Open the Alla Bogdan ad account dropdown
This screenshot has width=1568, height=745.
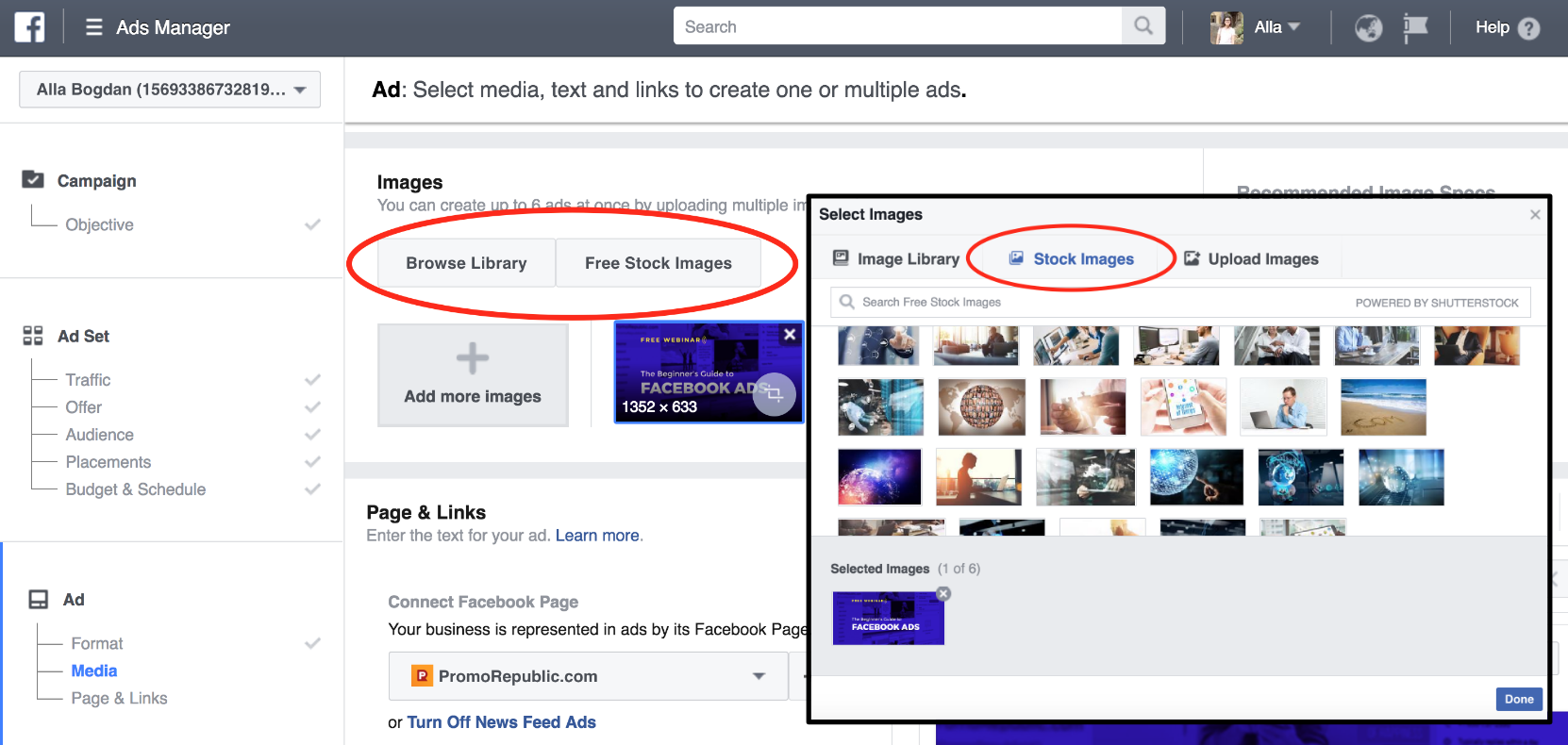170,90
